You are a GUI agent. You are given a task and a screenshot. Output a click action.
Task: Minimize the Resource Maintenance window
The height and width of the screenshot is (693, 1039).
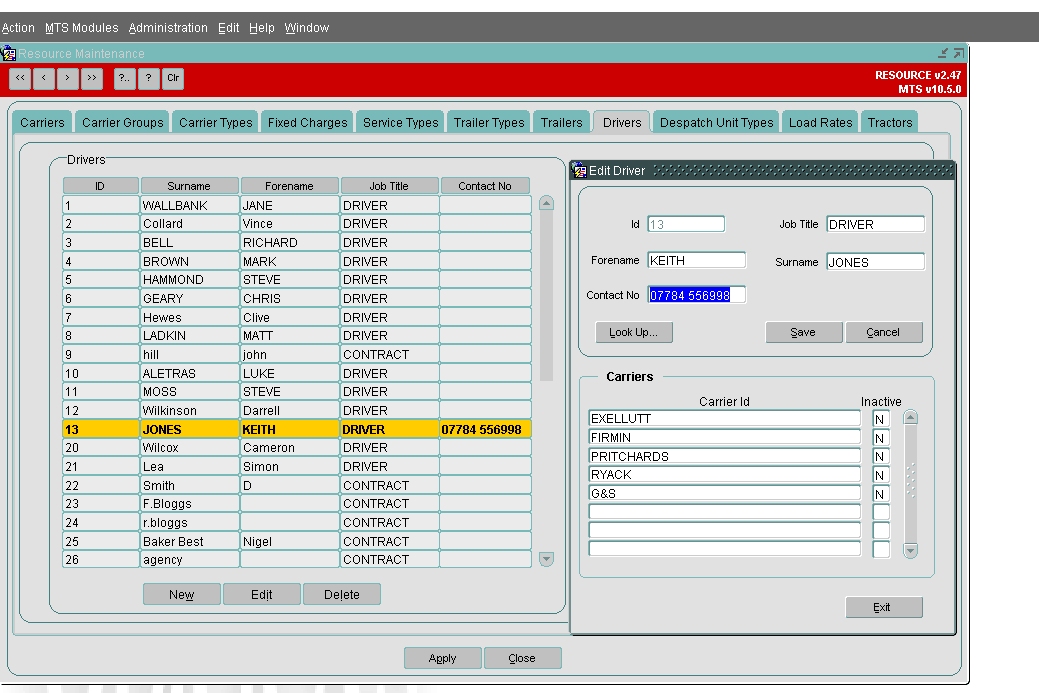943,53
